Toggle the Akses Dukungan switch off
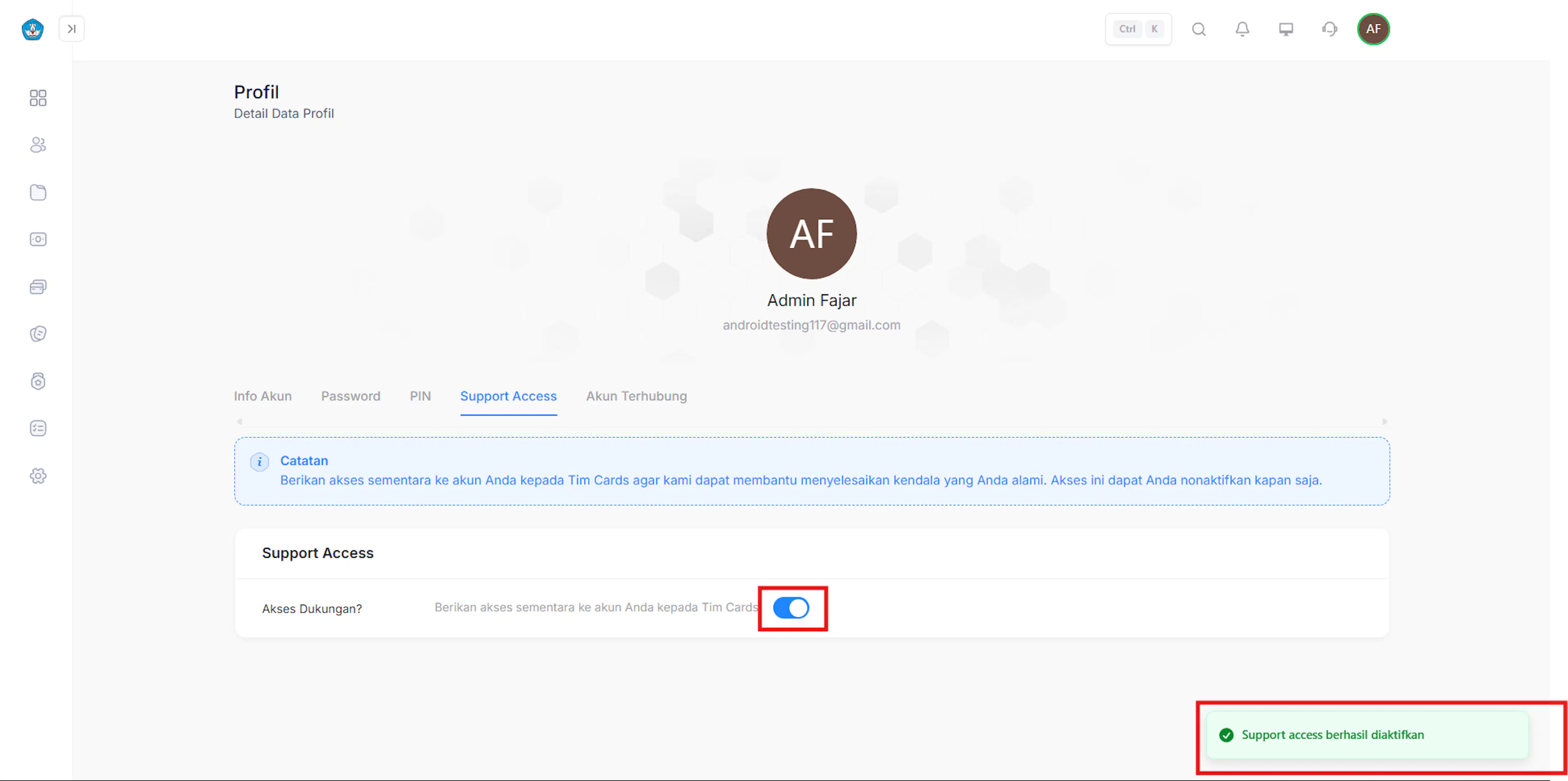 pos(791,607)
